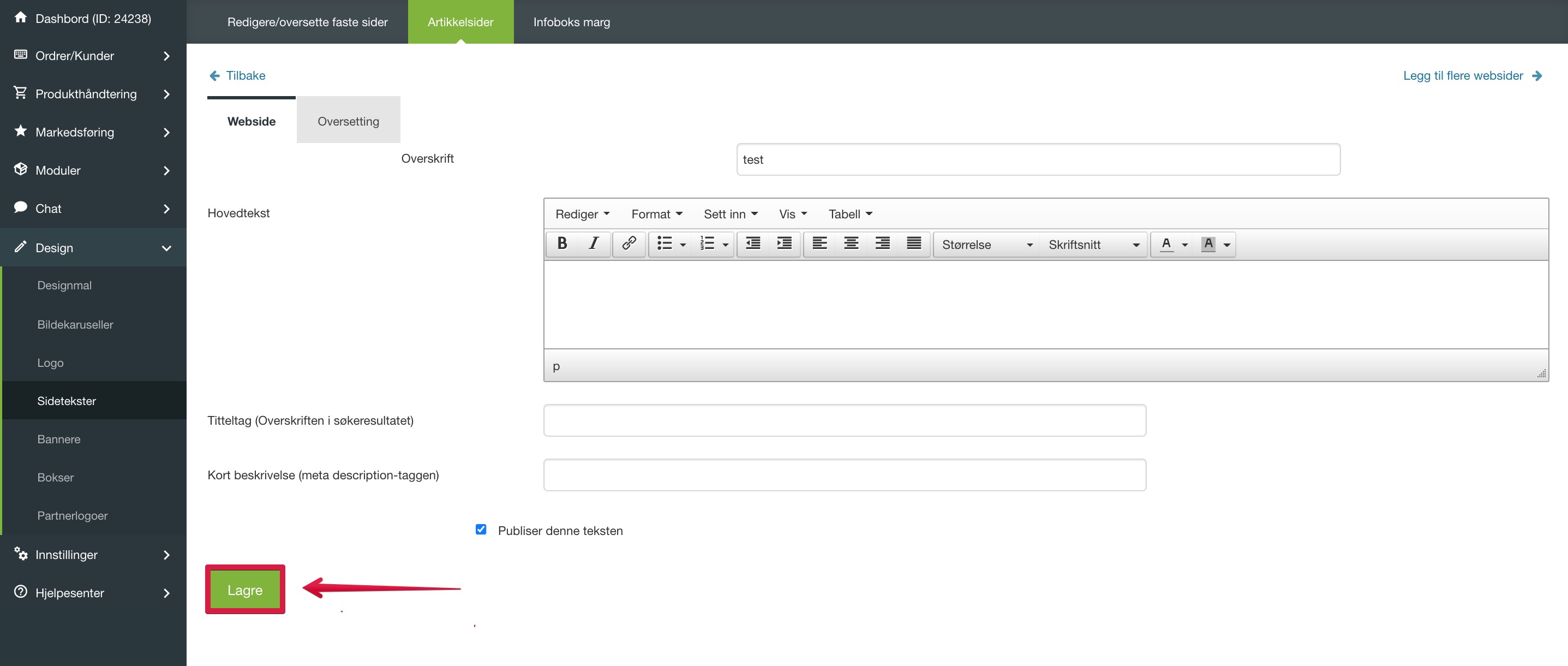
Task: Uncheck Publiser denne teksten checkbox
Action: click(x=481, y=529)
